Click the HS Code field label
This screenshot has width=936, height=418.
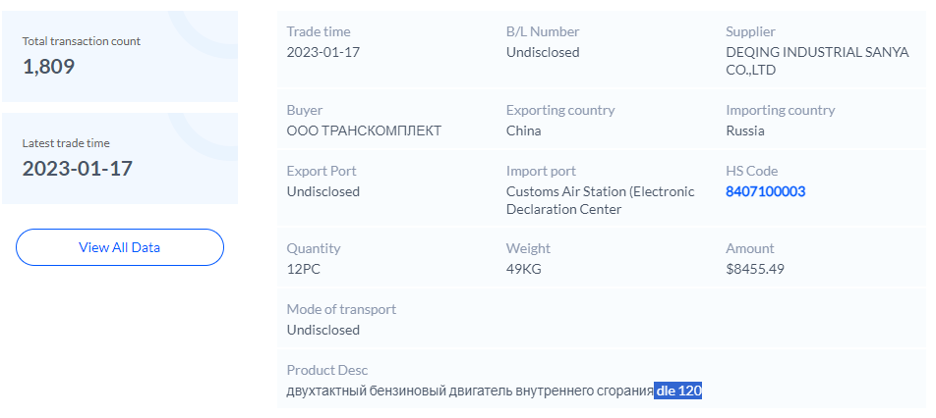751,171
